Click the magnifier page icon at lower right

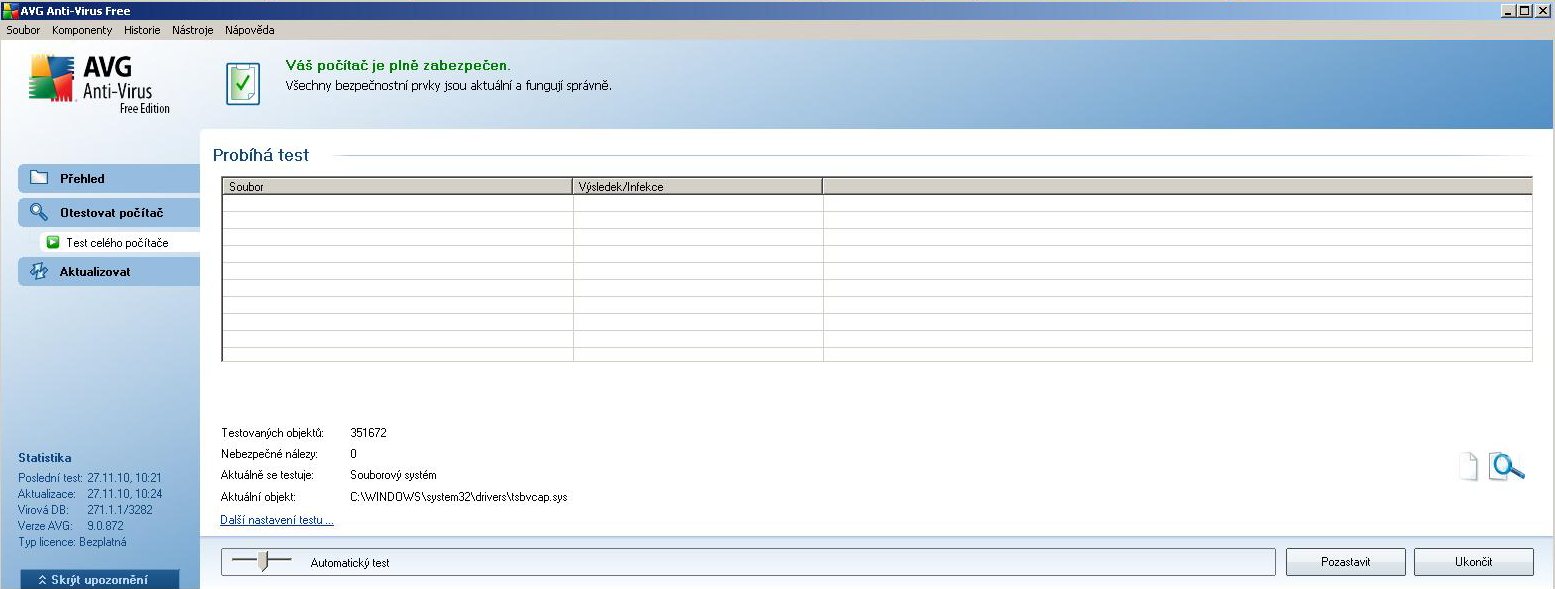pyautogui.click(x=1506, y=466)
